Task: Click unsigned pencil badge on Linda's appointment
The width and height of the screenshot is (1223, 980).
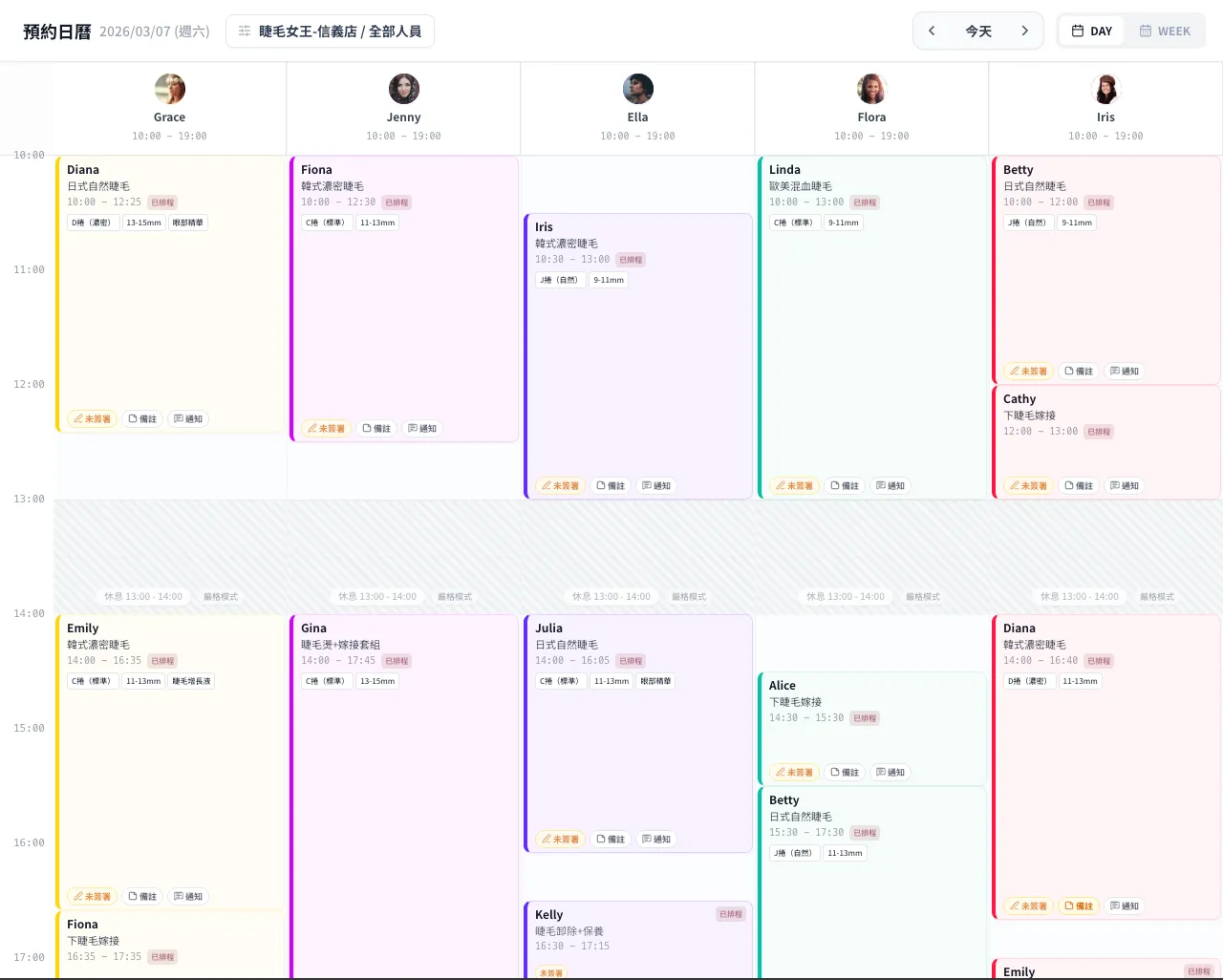Action: [x=794, y=486]
